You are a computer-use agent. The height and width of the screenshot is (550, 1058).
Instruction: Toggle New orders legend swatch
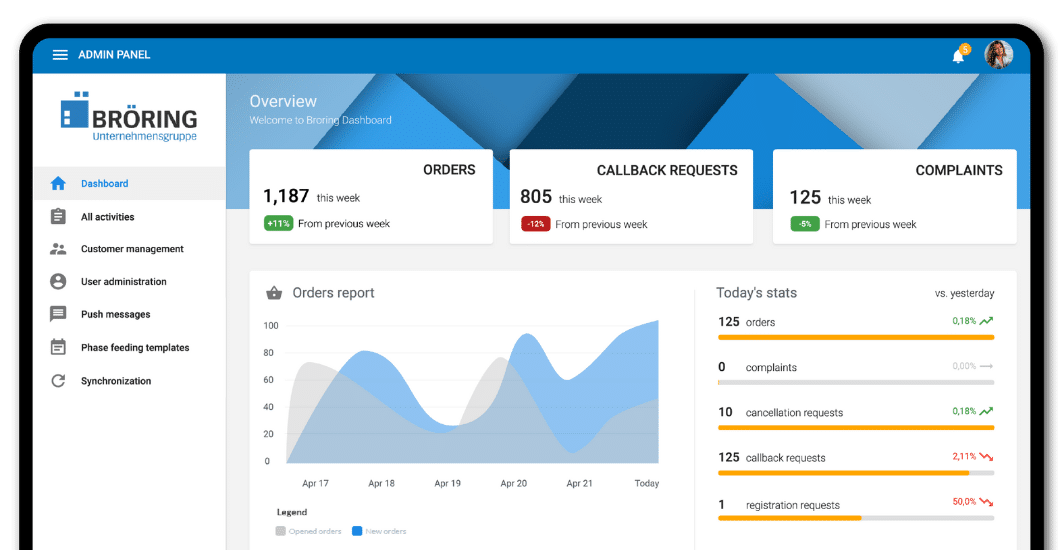pyautogui.click(x=357, y=531)
